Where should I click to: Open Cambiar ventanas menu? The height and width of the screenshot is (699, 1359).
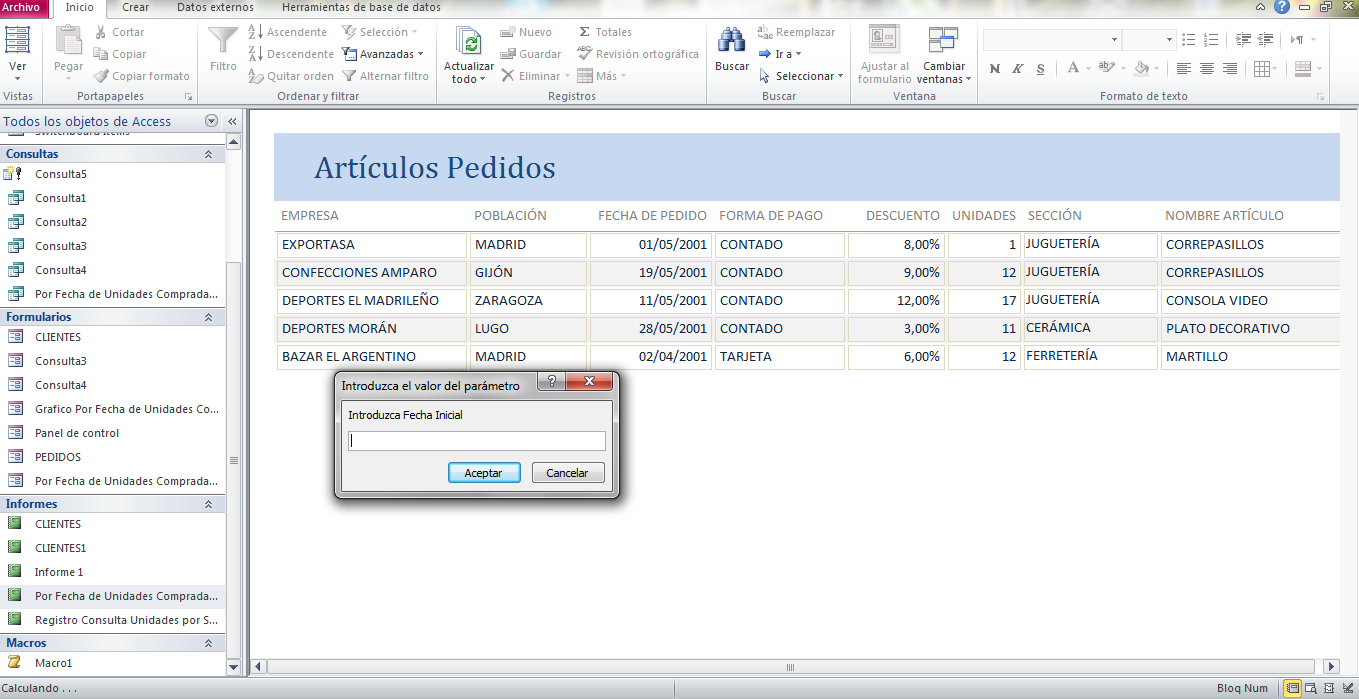944,54
